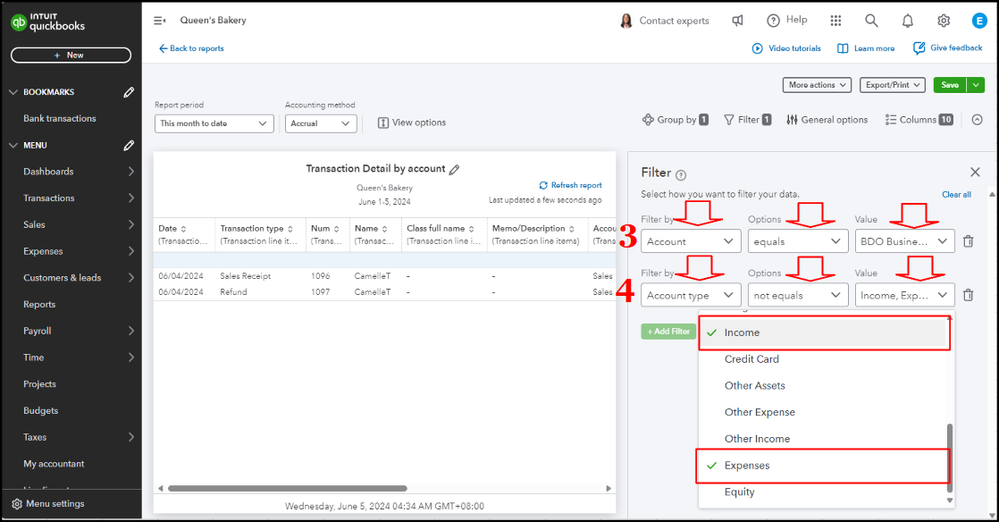Viewport: 999px width, 522px height.
Task: Open the not equals Options dropdown
Action: coord(797,295)
